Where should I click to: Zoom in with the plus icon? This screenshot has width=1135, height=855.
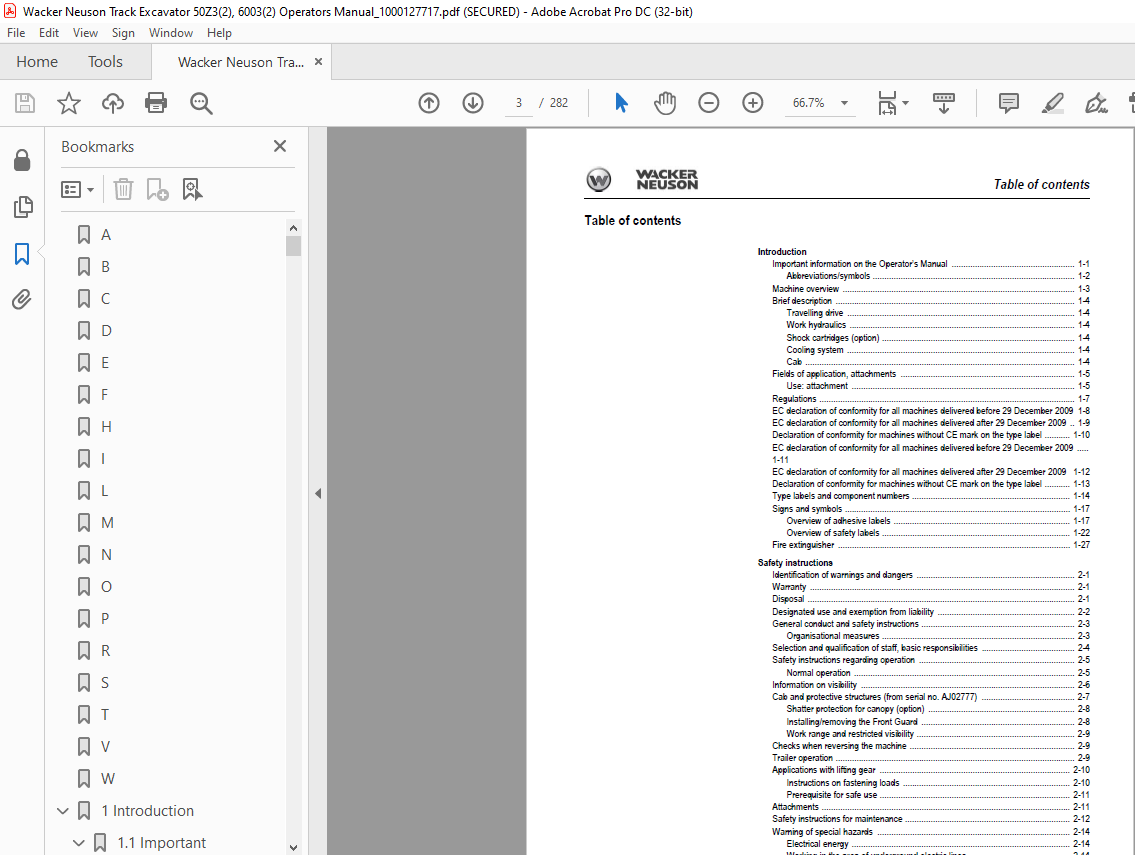coord(753,103)
